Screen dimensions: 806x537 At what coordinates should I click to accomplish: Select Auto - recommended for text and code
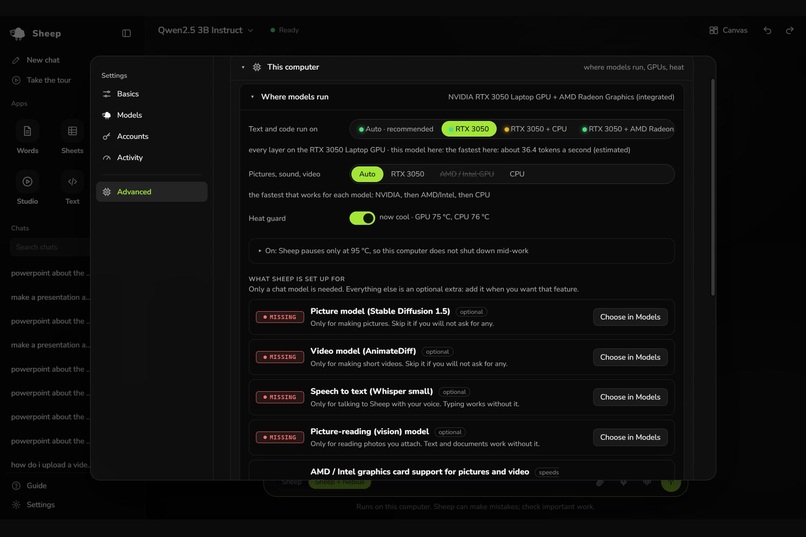[396, 129]
